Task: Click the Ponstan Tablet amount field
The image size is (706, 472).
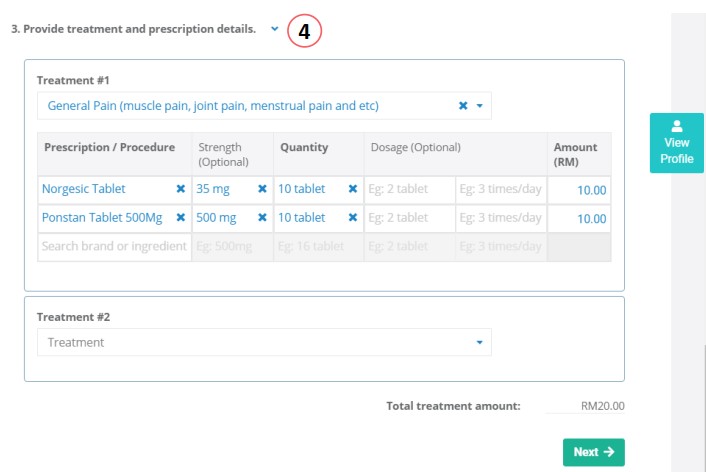Action: [x=579, y=218]
